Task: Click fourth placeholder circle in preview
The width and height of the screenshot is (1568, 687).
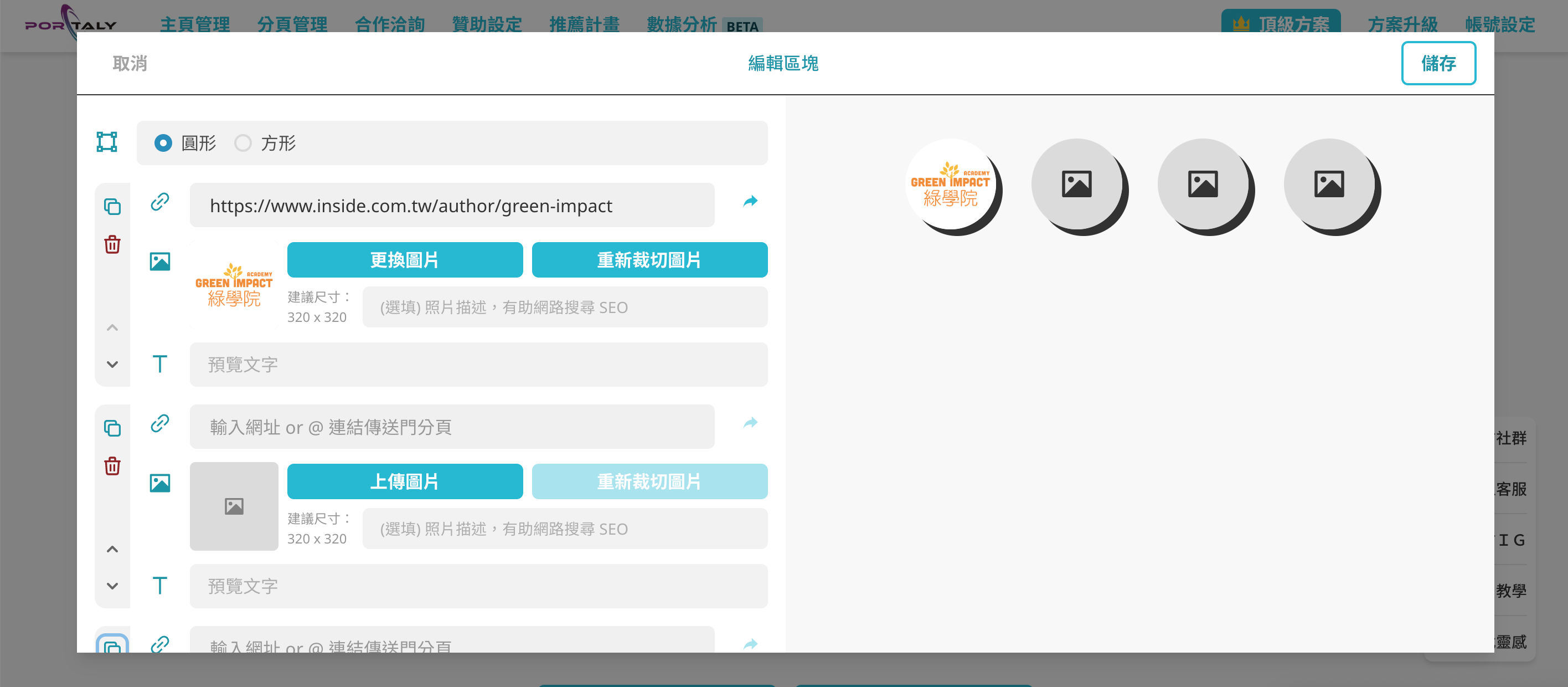Action: pos(1329,184)
